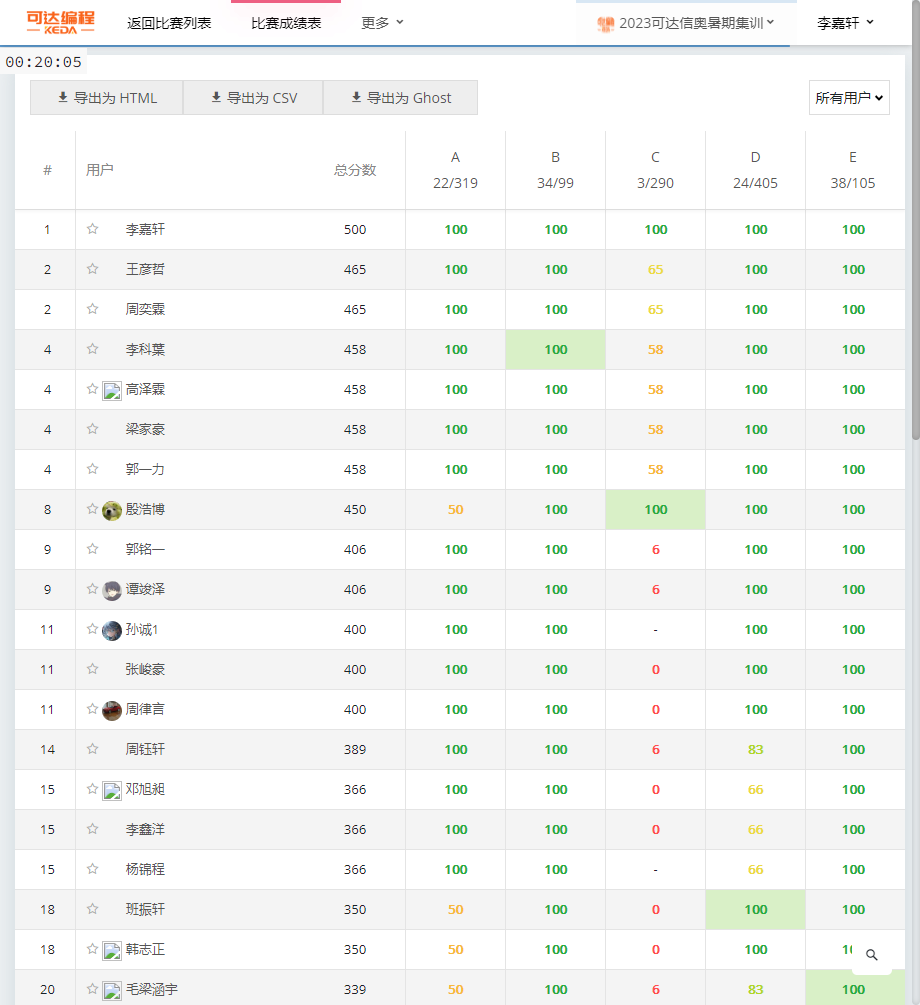The width and height of the screenshot is (920, 1005).
Task: Select the 比赛成绩表 tab
Action: pos(286,23)
